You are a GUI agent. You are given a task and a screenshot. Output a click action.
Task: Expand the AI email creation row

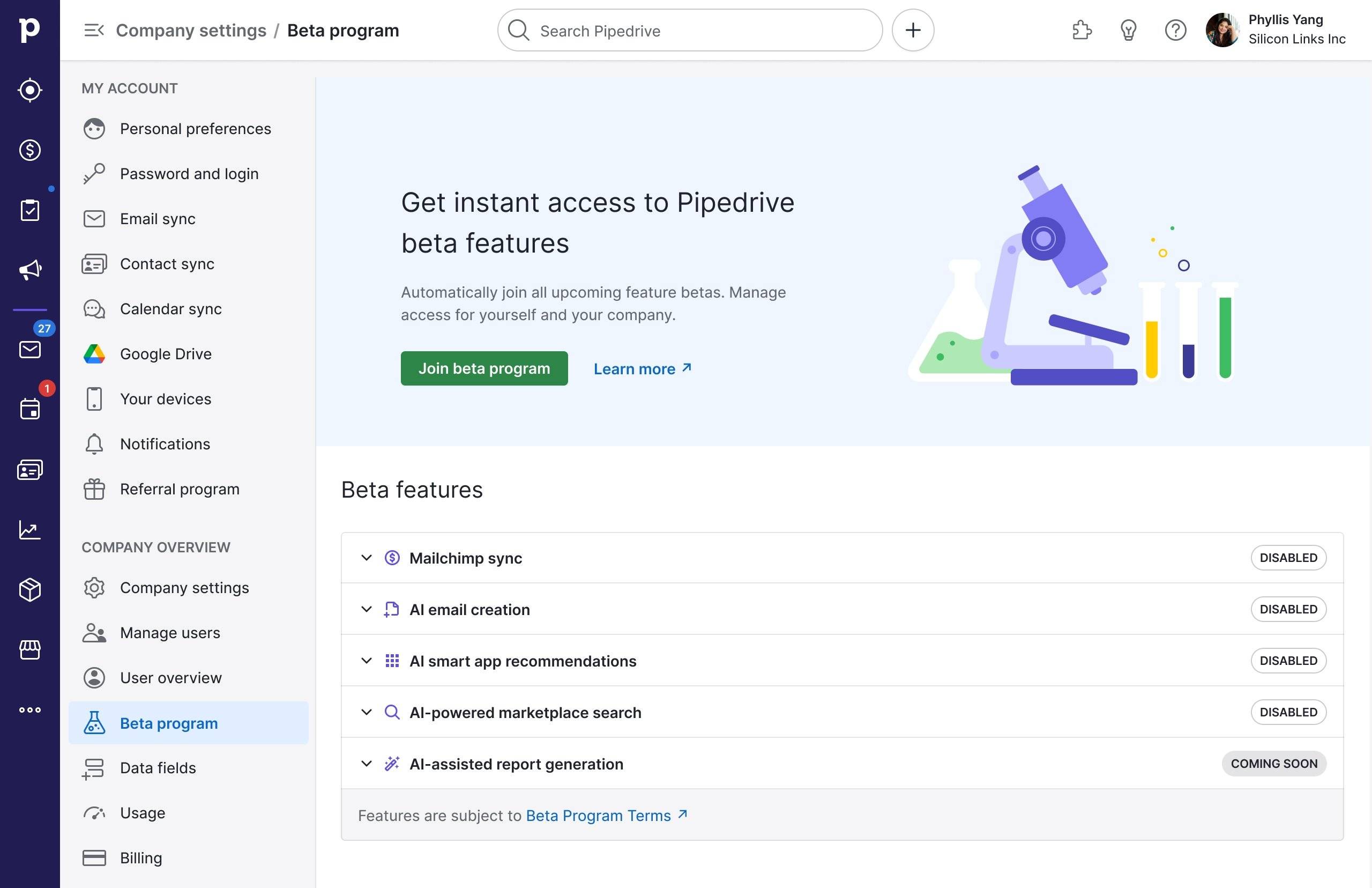[x=366, y=610]
